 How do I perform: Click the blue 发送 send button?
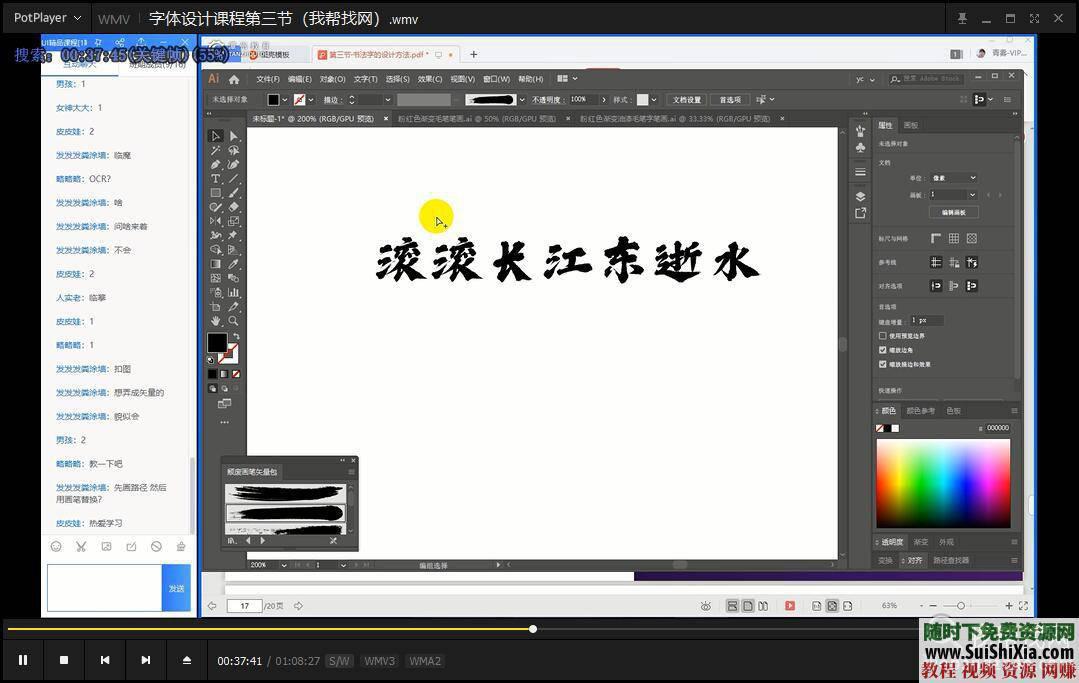point(176,588)
